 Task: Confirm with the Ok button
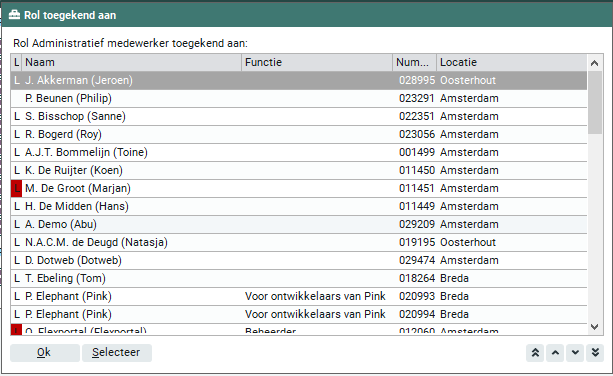[45, 353]
